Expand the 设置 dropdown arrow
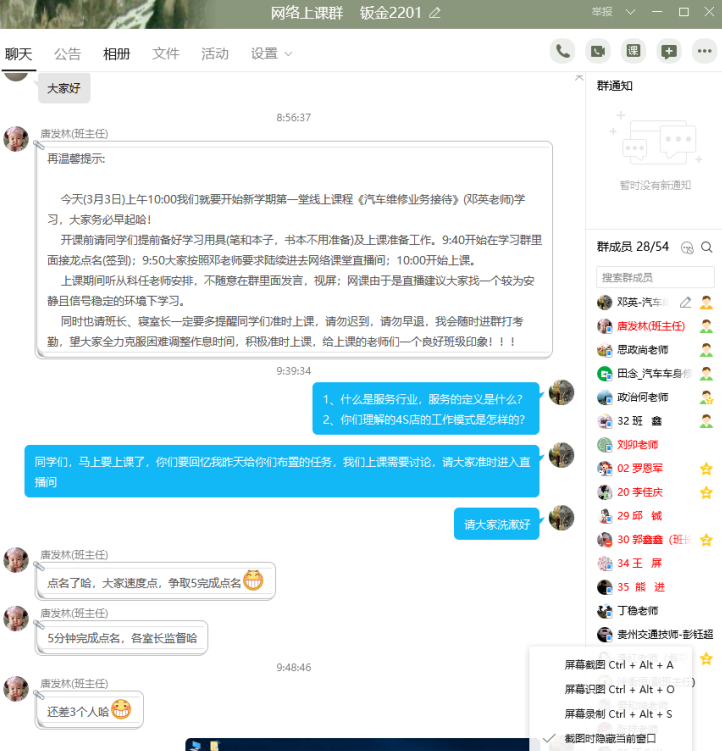722x751 pixels. [288, 54]
